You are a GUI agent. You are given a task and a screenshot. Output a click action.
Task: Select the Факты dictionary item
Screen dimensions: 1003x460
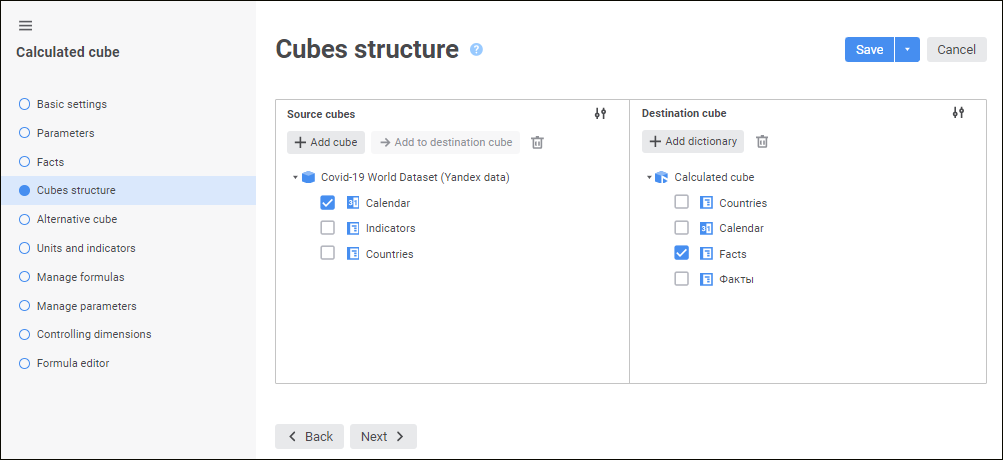tap(736, 279)
